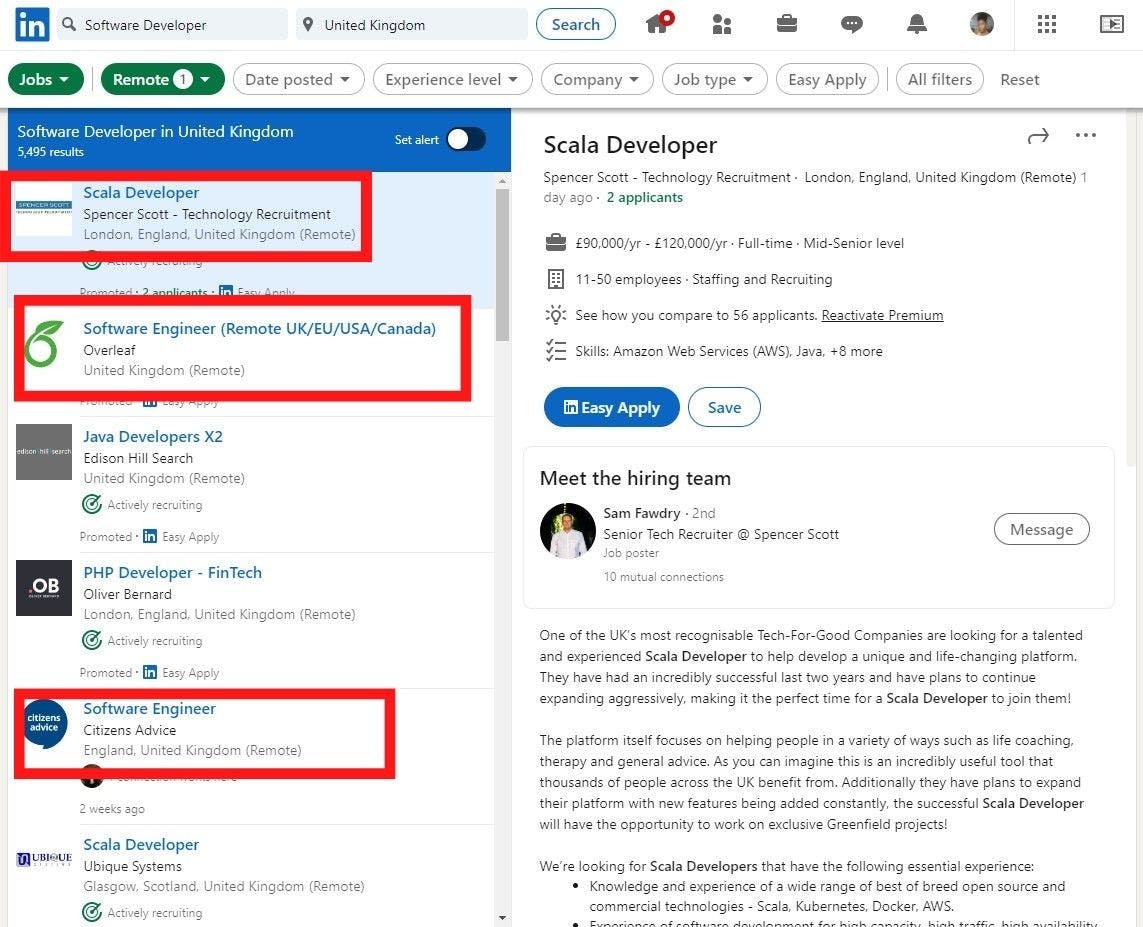
Task: Click the "Meet the hiring team" heading
Action: click(x=635, y=478)
